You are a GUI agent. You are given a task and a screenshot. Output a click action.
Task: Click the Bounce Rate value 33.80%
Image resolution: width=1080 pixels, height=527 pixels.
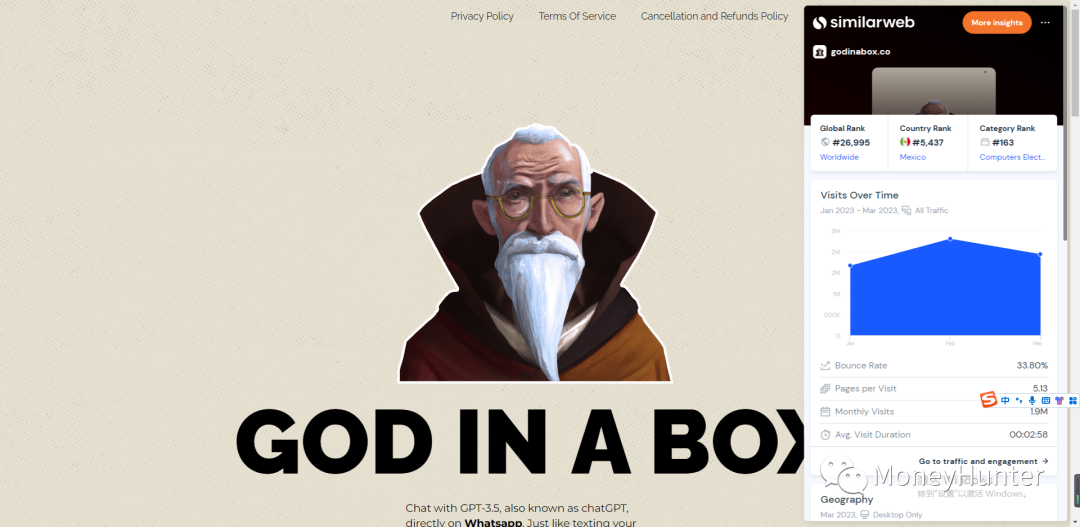(1032, 365)
